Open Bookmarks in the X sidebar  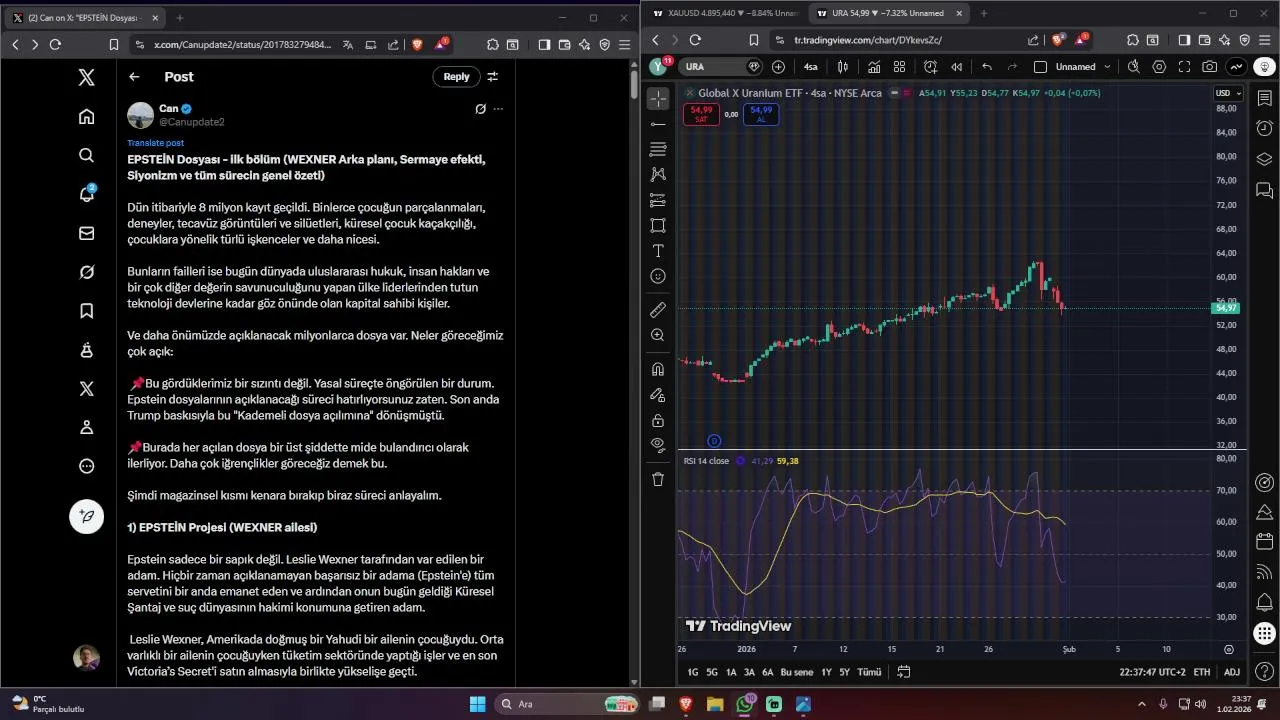coord(87,311)
